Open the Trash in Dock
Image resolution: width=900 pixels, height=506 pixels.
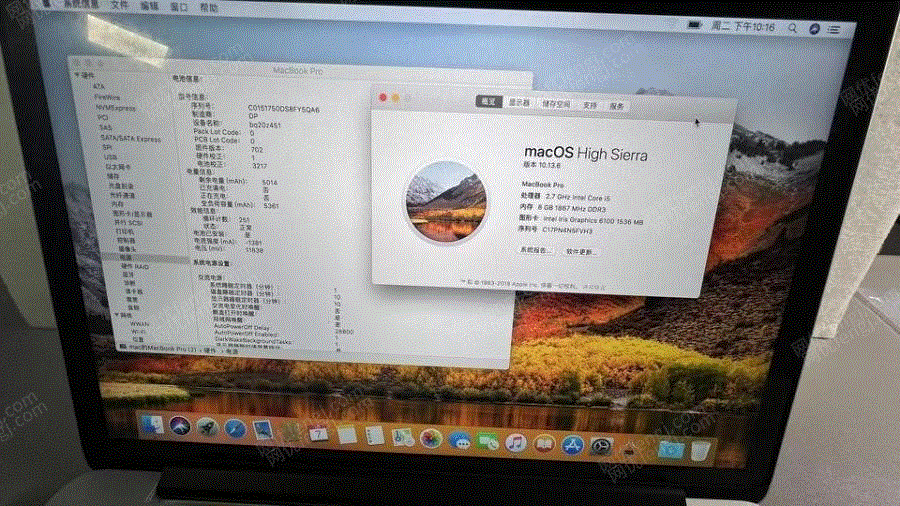700,451
